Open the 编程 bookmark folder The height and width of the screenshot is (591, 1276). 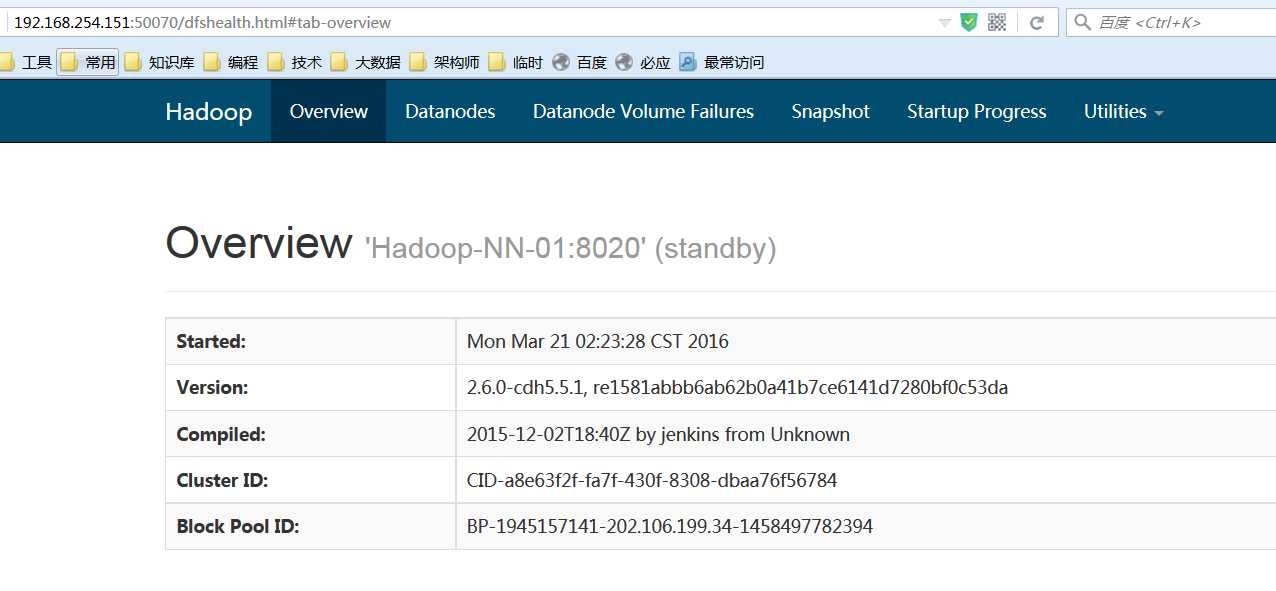(231, 62)
